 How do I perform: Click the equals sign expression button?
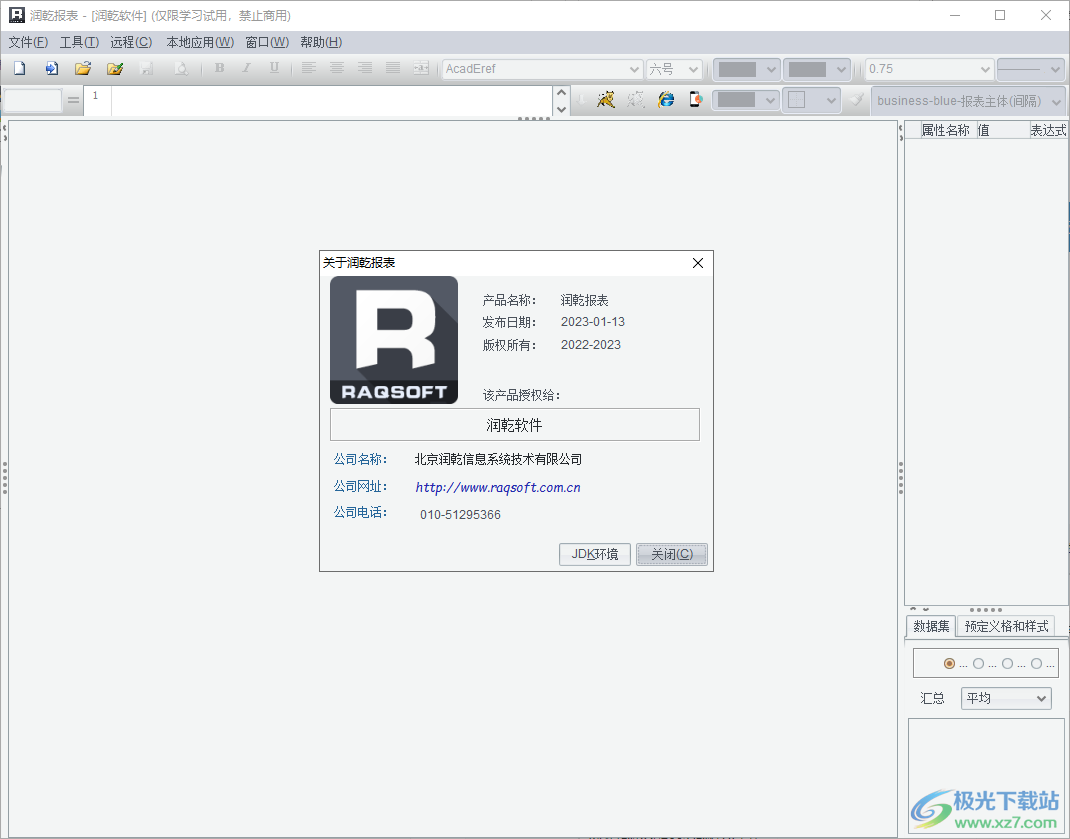coord(73,100)
